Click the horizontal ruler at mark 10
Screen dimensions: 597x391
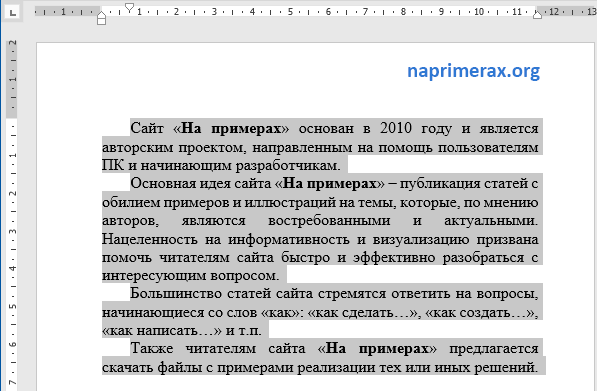tap(479, 12)
